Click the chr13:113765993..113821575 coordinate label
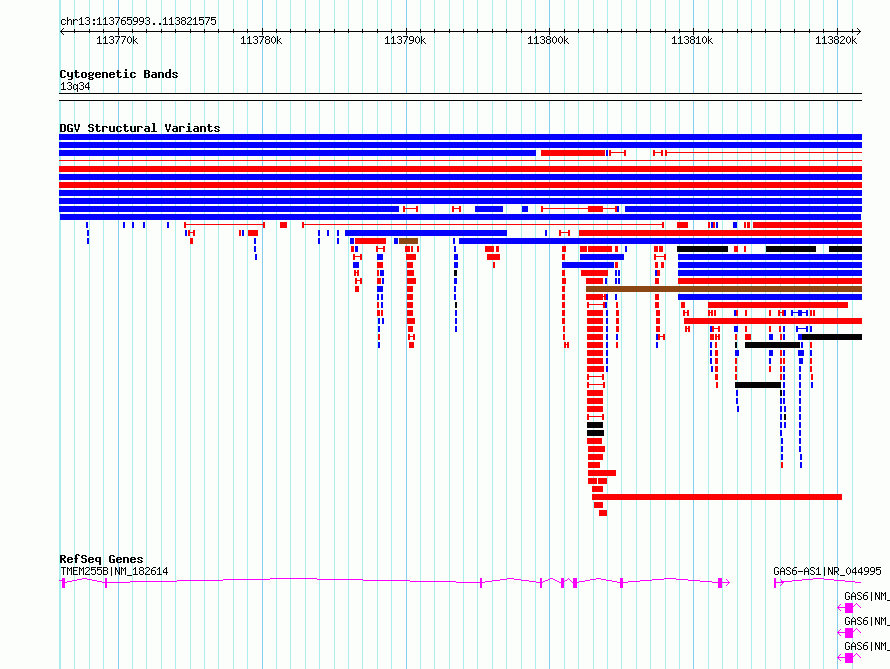Viewport: 890px width, 669px height. pos(138,22)
